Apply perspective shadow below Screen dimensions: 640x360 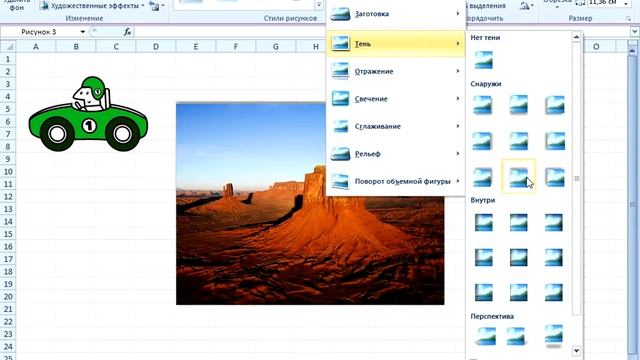(553, 336)
